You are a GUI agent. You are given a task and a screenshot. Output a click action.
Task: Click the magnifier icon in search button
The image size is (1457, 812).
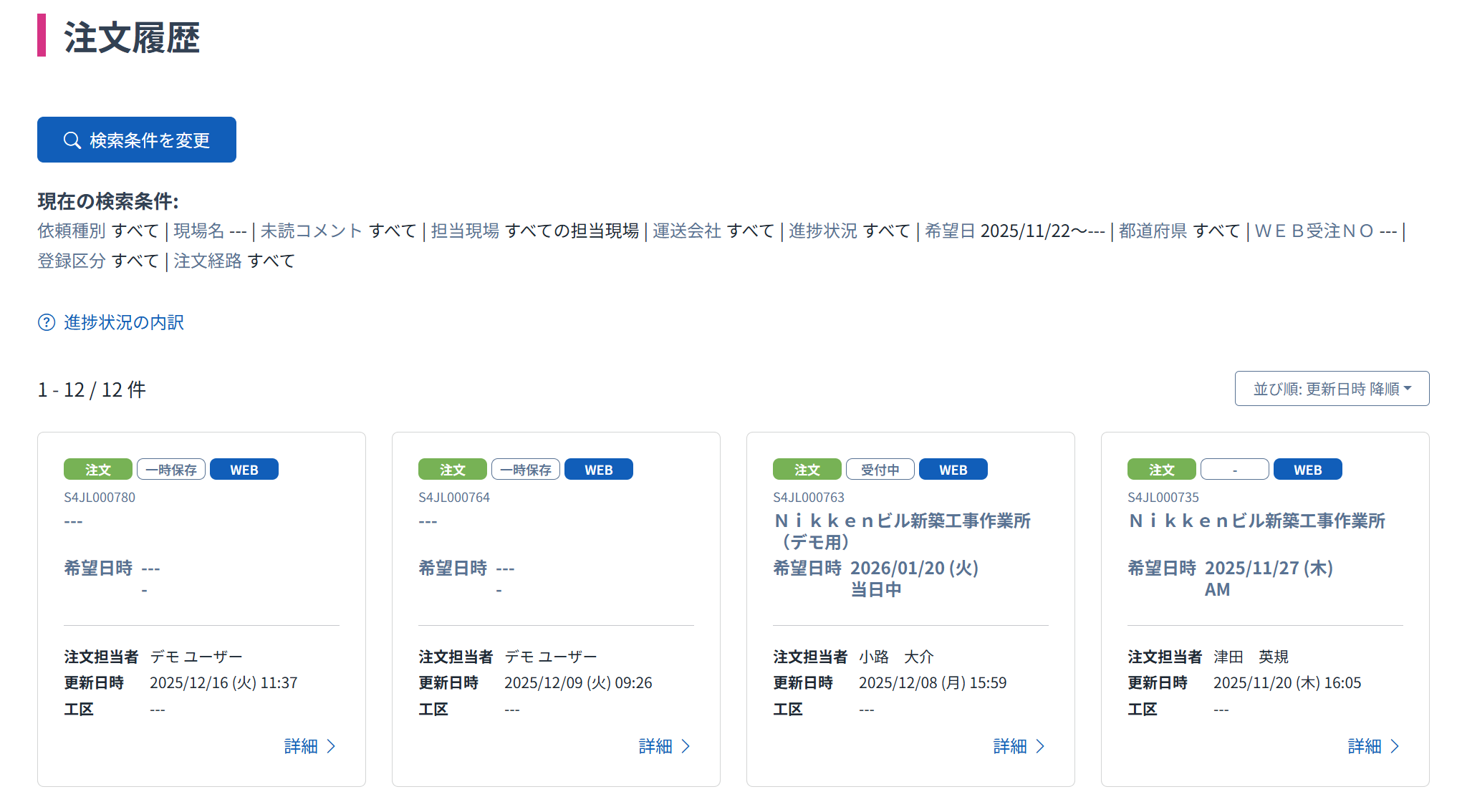pos(72,140)
